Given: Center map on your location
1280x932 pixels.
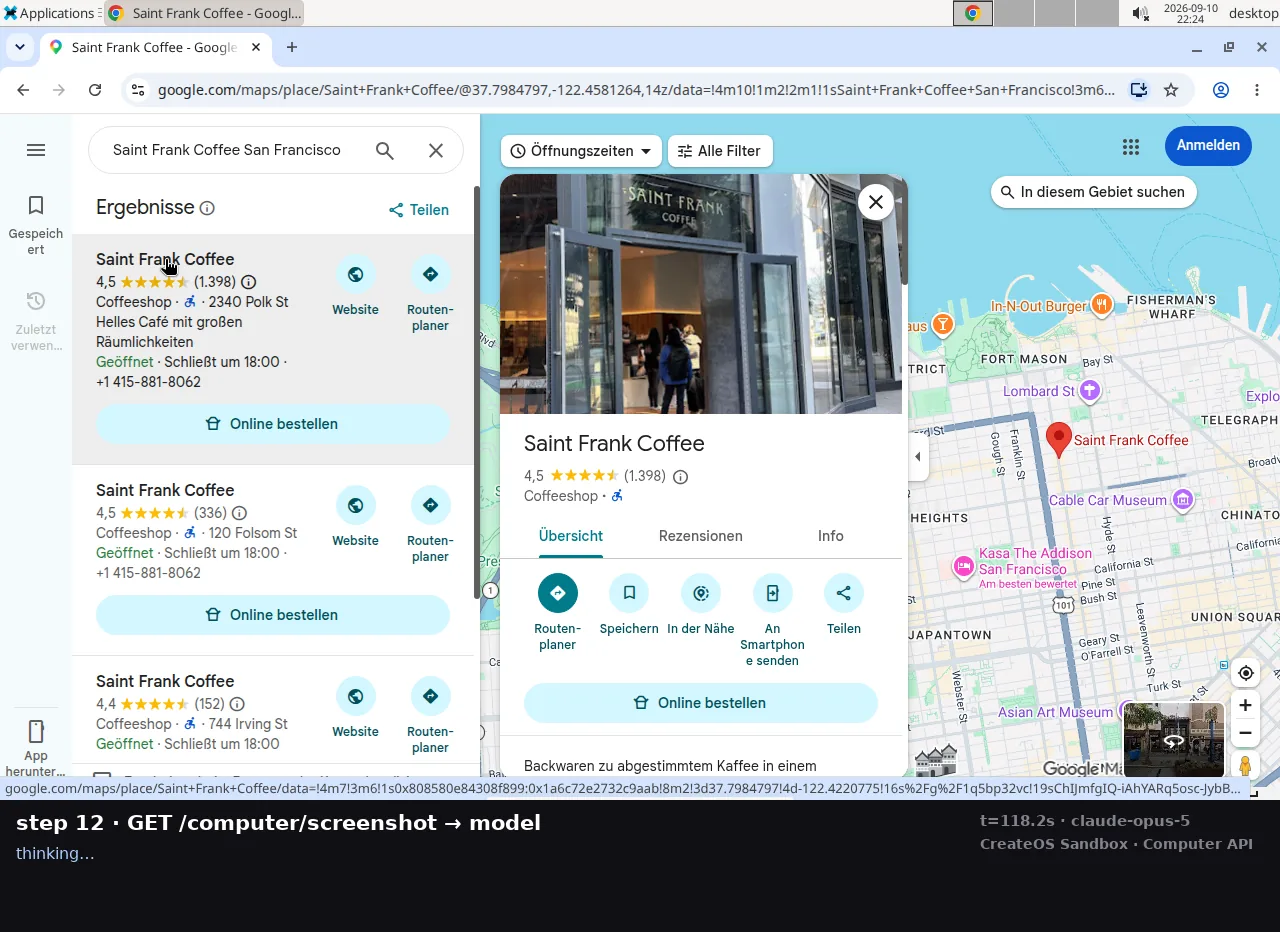Looking at the screenshot, I should tap(1245, 673).
